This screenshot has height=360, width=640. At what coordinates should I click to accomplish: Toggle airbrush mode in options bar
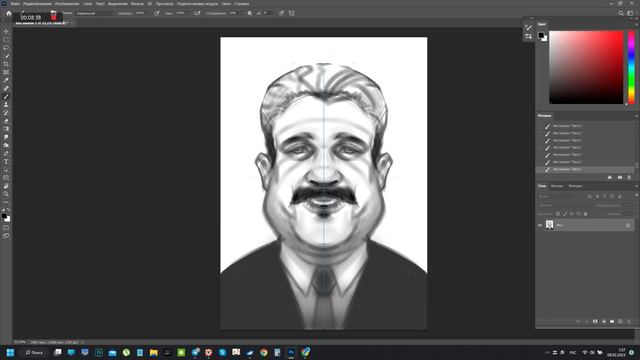pos(198,13)
